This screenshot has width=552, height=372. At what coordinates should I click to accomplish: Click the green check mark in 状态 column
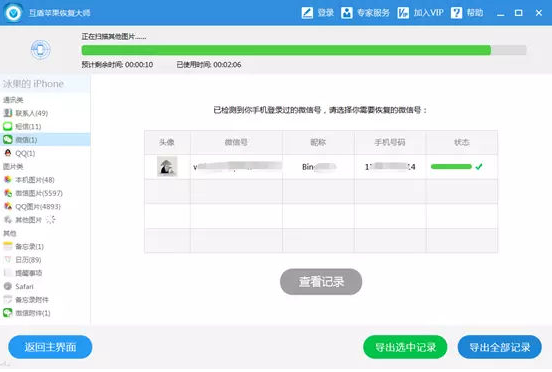click(479, 166)
